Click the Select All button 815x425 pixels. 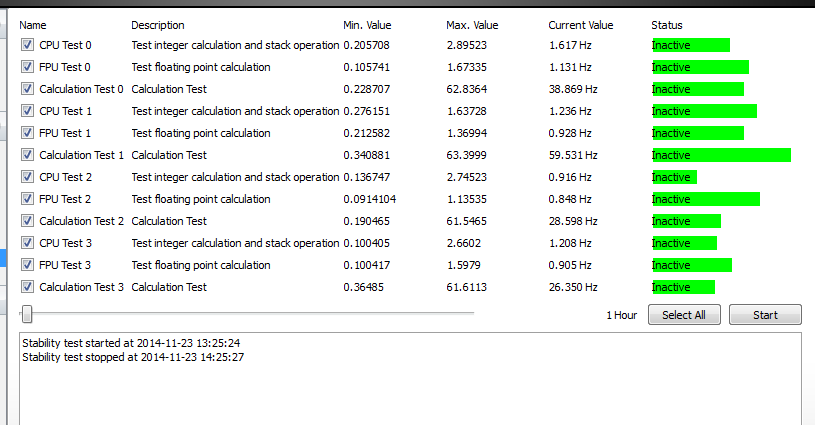[684, 315]
